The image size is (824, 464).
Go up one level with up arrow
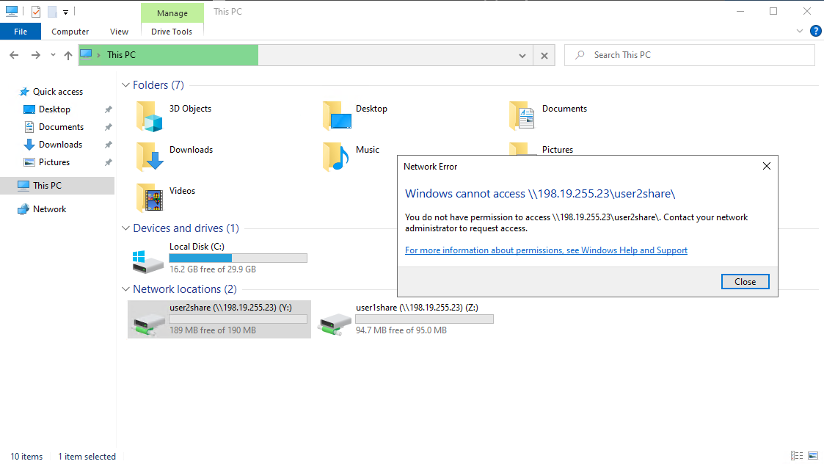(68, 55)
